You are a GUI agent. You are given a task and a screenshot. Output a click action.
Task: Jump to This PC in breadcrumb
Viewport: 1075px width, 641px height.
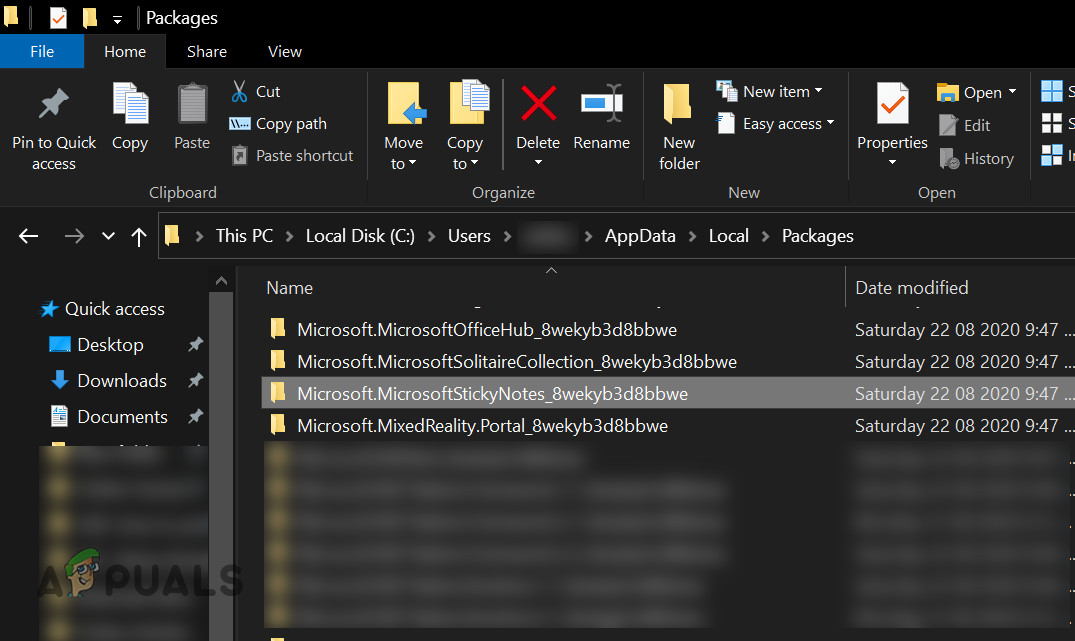coord(244,236)
